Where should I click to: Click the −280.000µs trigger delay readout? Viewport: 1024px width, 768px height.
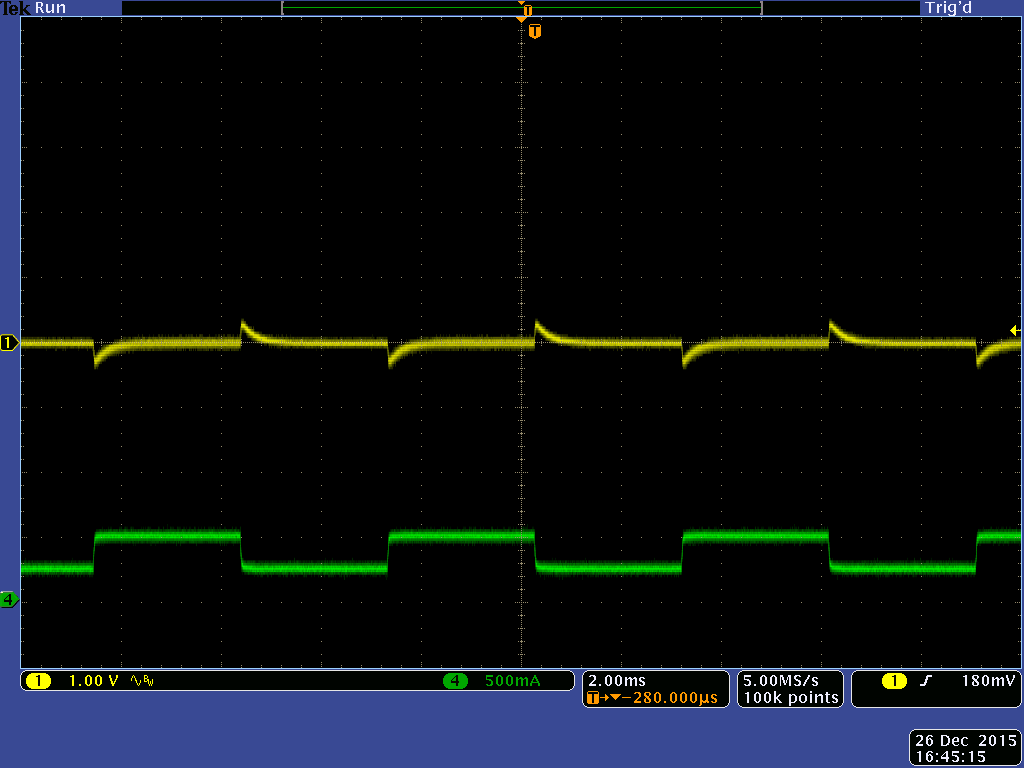point(669,697)
